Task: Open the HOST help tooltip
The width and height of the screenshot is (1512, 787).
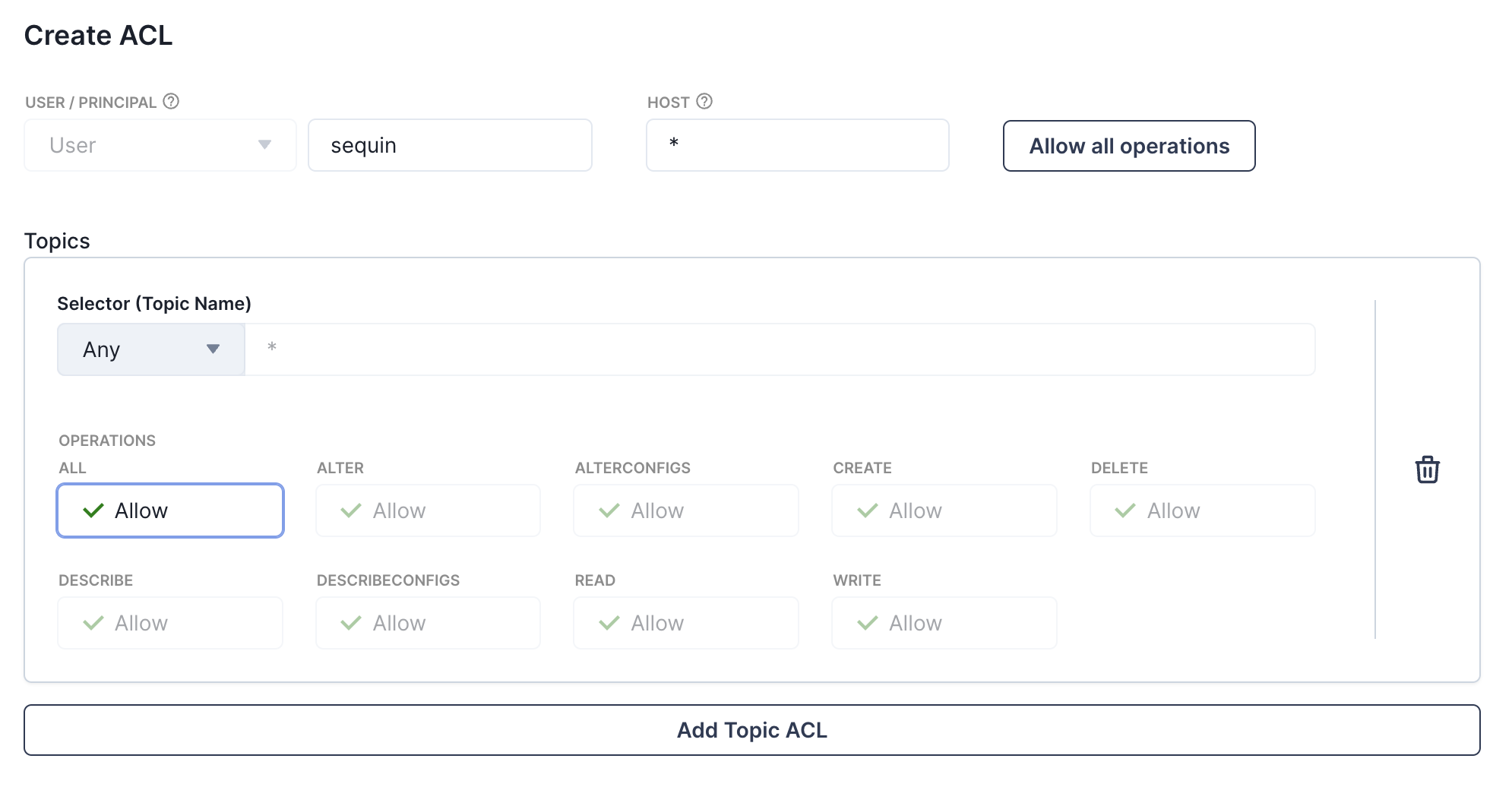Action: [x=704, y=100]
